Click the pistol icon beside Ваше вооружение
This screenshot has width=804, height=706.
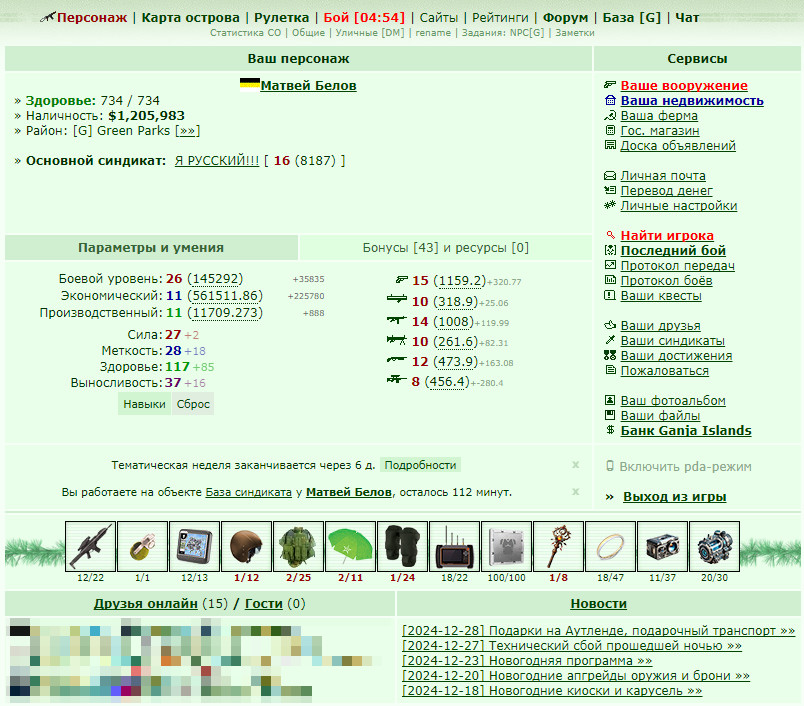[610, 85]
